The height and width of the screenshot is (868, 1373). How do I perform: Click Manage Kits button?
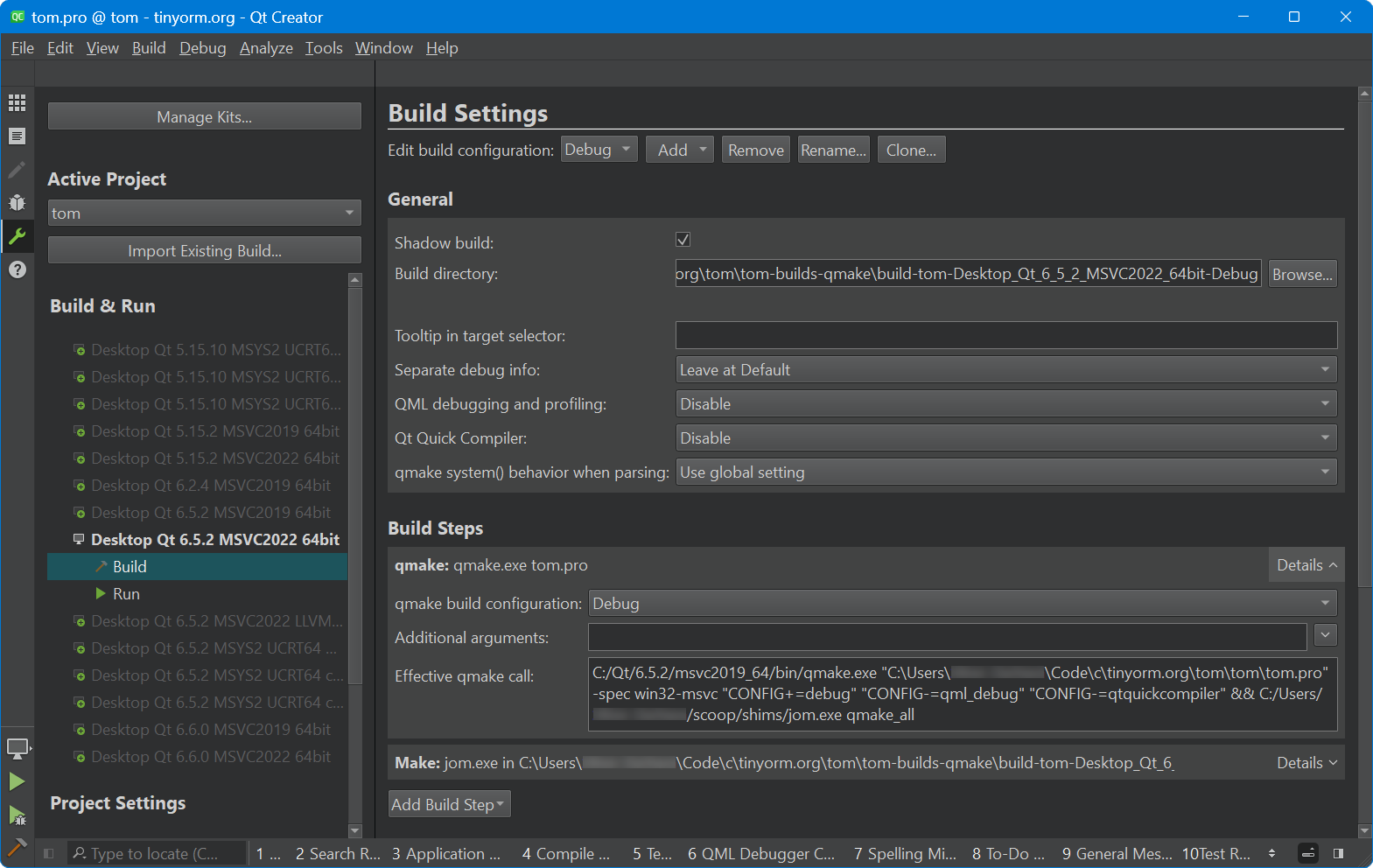coord(204,116)
